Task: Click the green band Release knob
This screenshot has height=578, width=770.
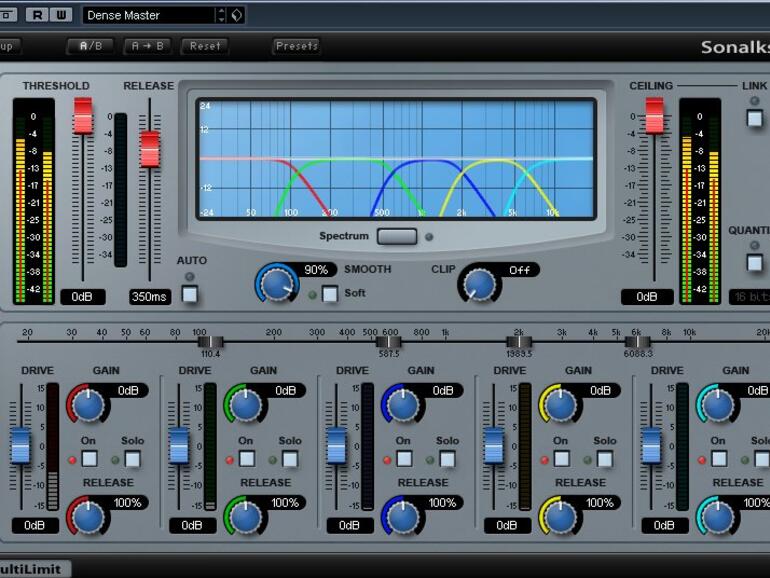Action: [x=245, y=516]
